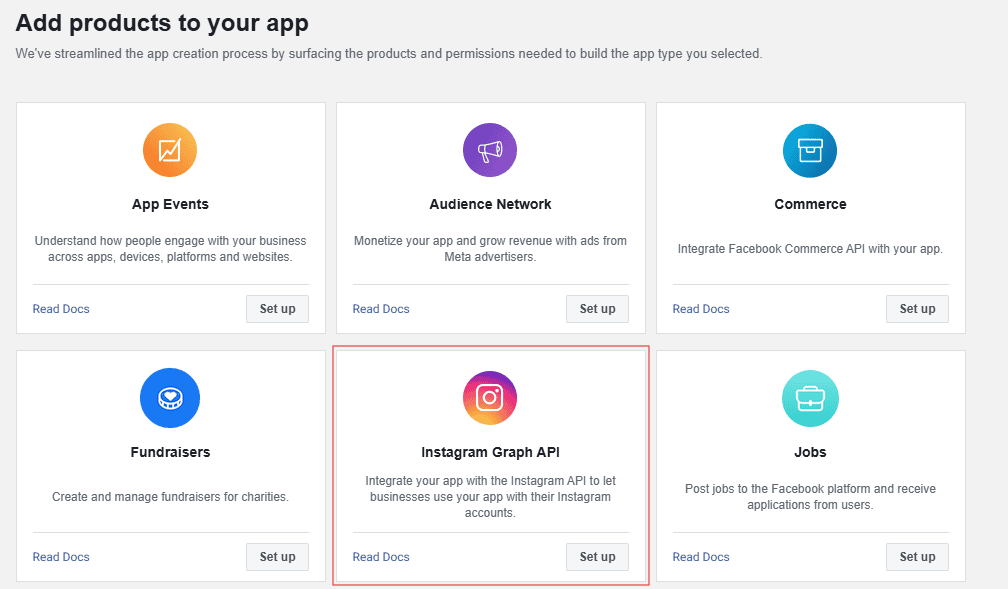Read Docs for Instagram Graph API
The height and width of the screenshot is (589, 1008).
pos(381,557)
